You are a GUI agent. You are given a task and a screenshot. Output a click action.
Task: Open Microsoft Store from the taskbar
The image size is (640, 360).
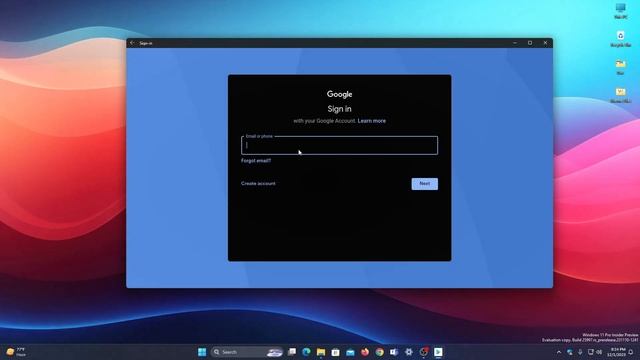(336, 352)
